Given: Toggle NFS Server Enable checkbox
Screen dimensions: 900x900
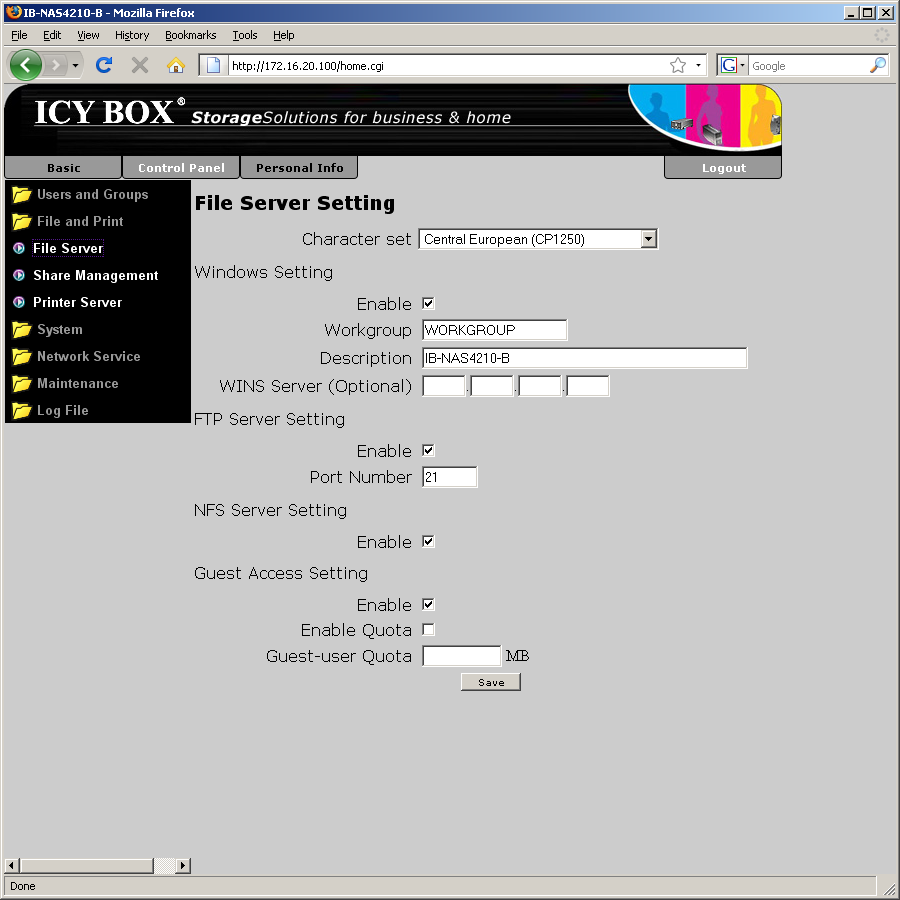Looking at the screenshot, I should click(x=428, y=541).
